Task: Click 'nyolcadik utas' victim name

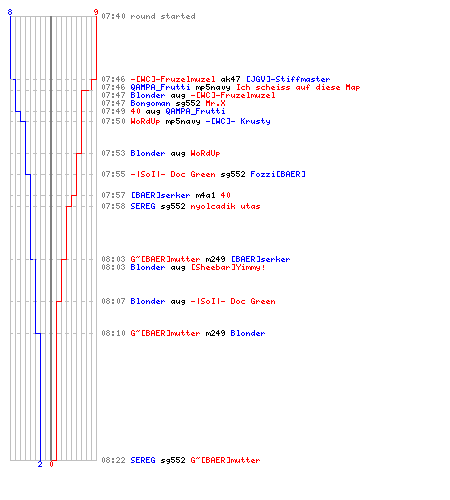Action: click(225, 206)
